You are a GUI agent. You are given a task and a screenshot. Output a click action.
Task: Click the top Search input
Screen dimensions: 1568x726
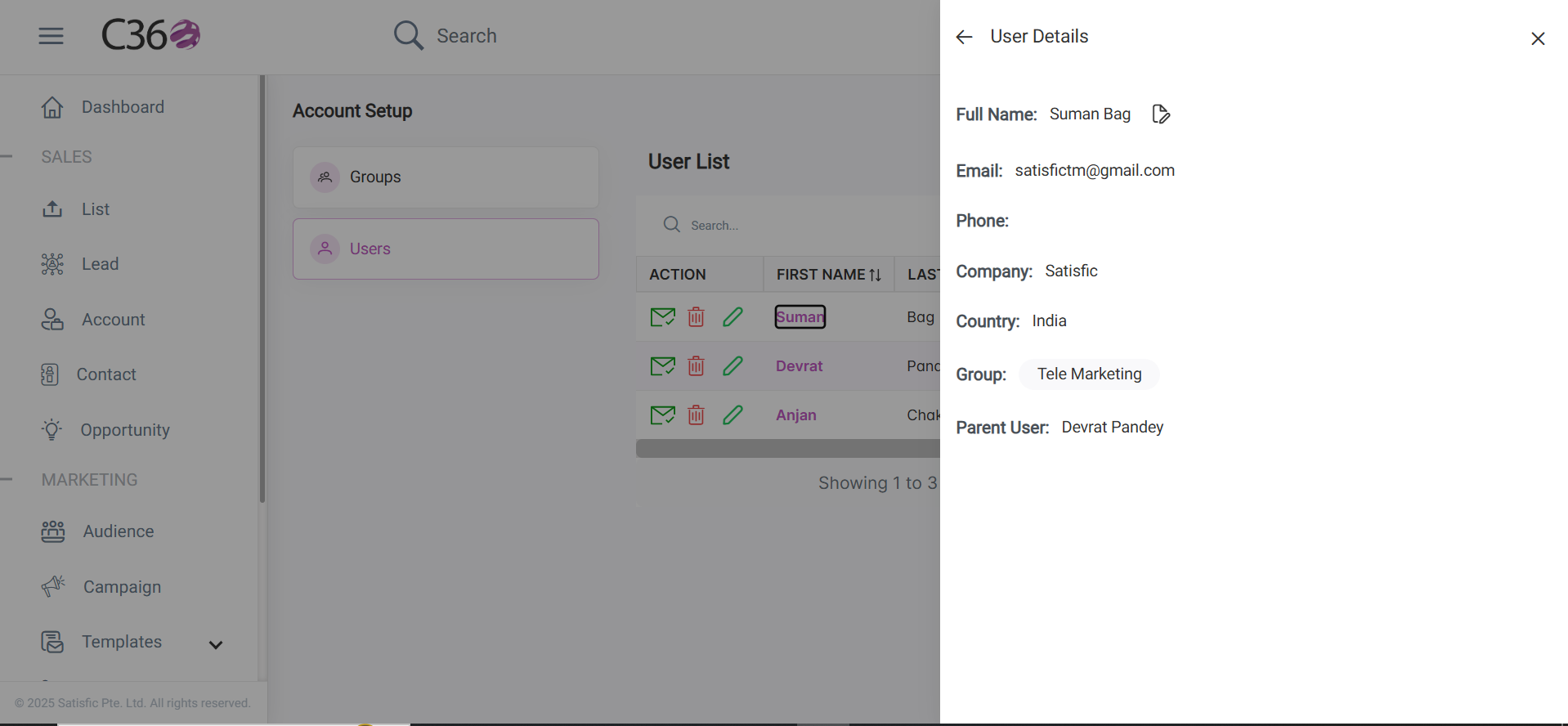click(x=466, y=36)
